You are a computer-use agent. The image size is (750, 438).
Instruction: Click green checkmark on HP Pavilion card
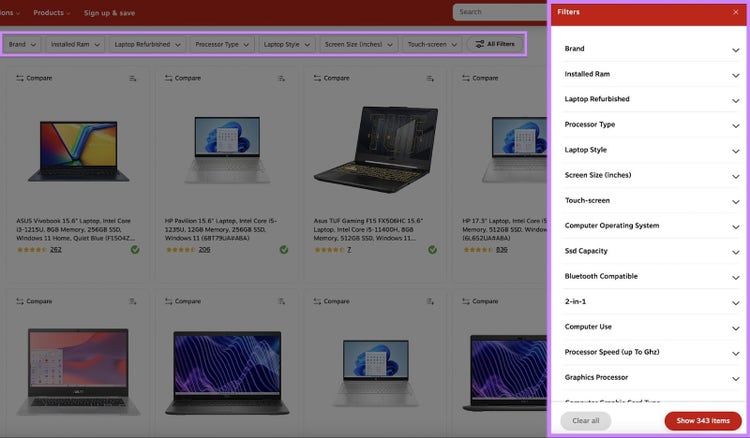[284, 250]
